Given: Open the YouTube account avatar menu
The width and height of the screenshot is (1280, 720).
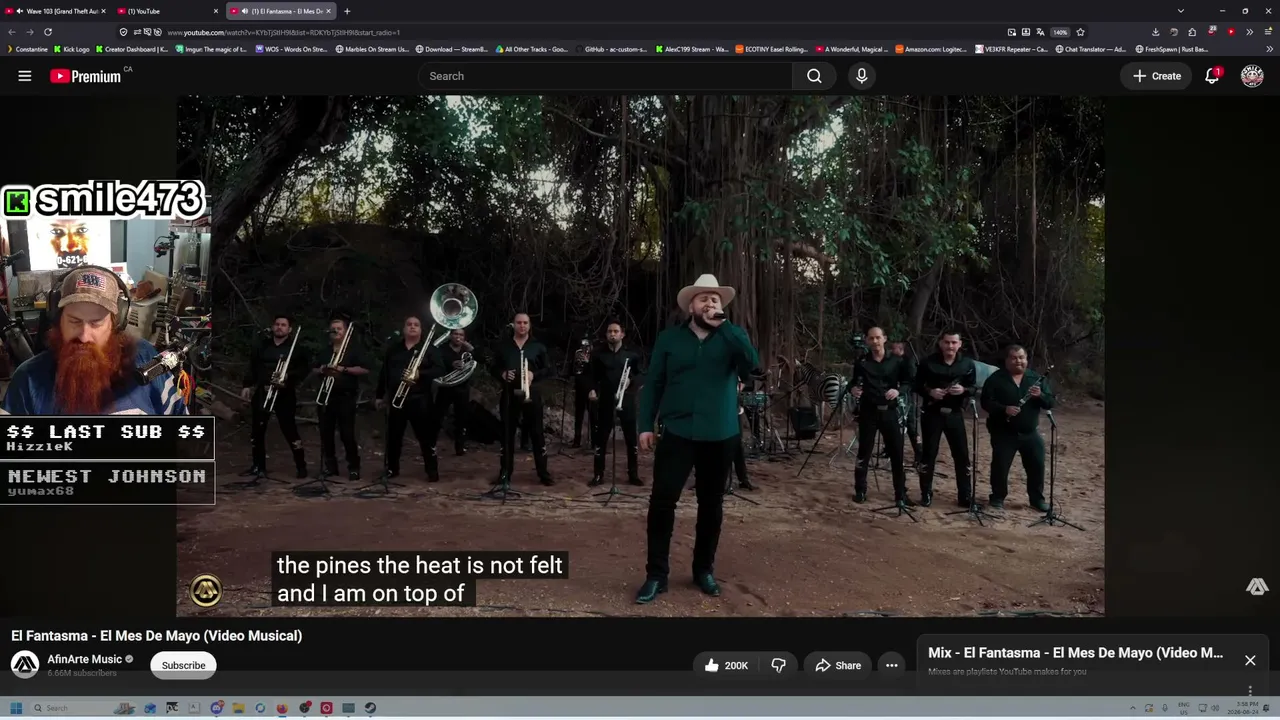Looking at the screenshot, I should click(x=1252, y=76).
